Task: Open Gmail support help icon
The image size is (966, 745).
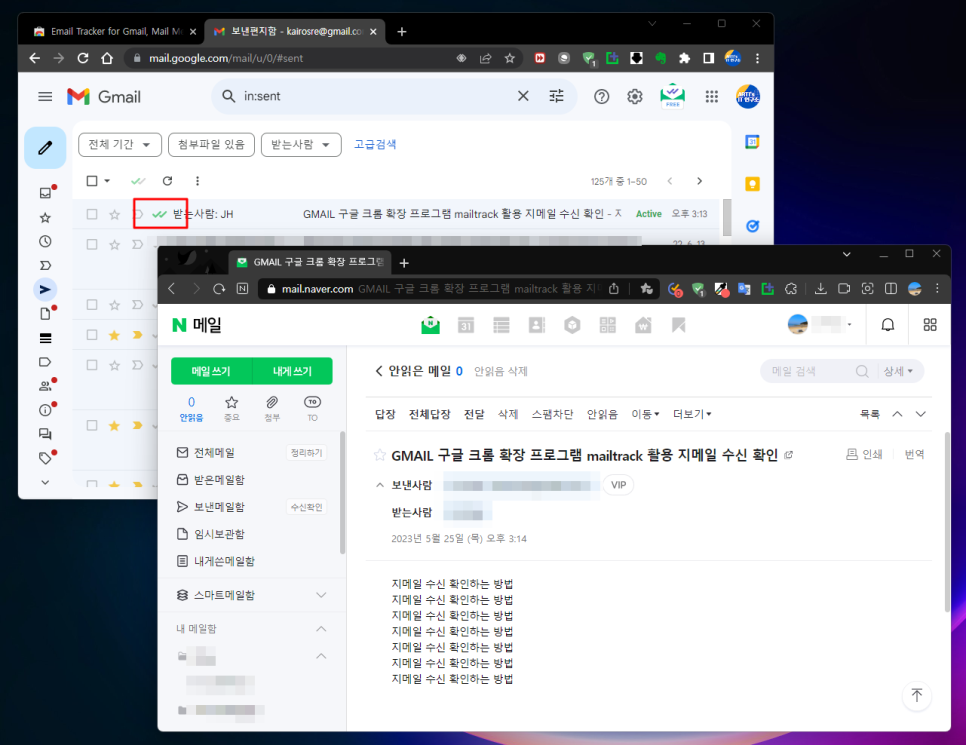Action: (601, 97)
